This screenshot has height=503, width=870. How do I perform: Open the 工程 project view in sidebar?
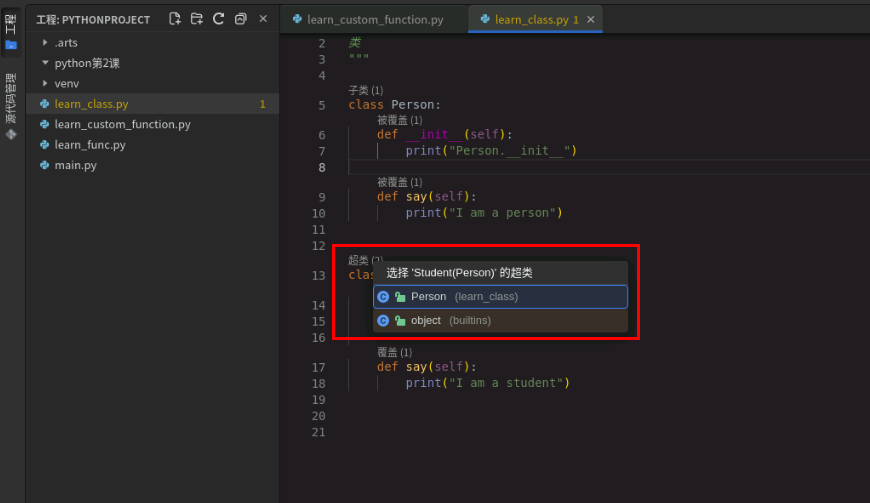tap(11, 31)
